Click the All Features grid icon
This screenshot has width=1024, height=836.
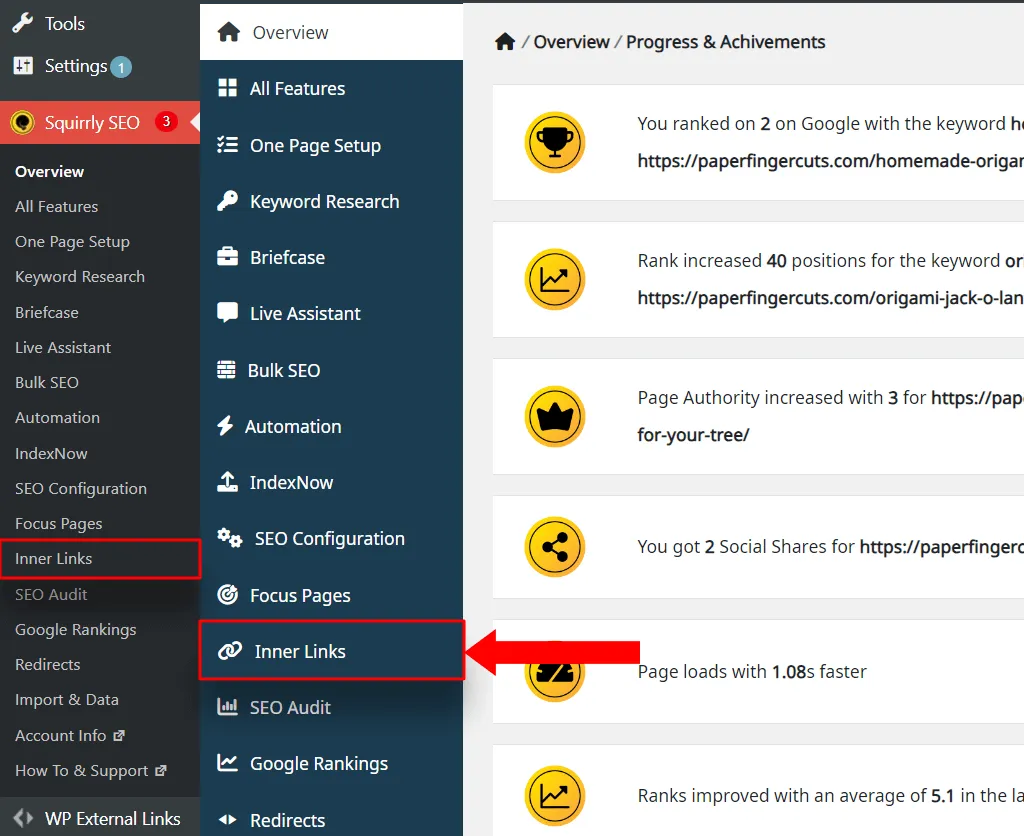click(x=227, y=88)
